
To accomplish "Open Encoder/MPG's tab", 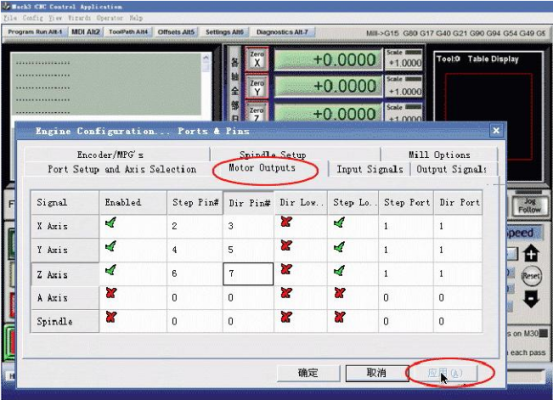I will point(110,155).
